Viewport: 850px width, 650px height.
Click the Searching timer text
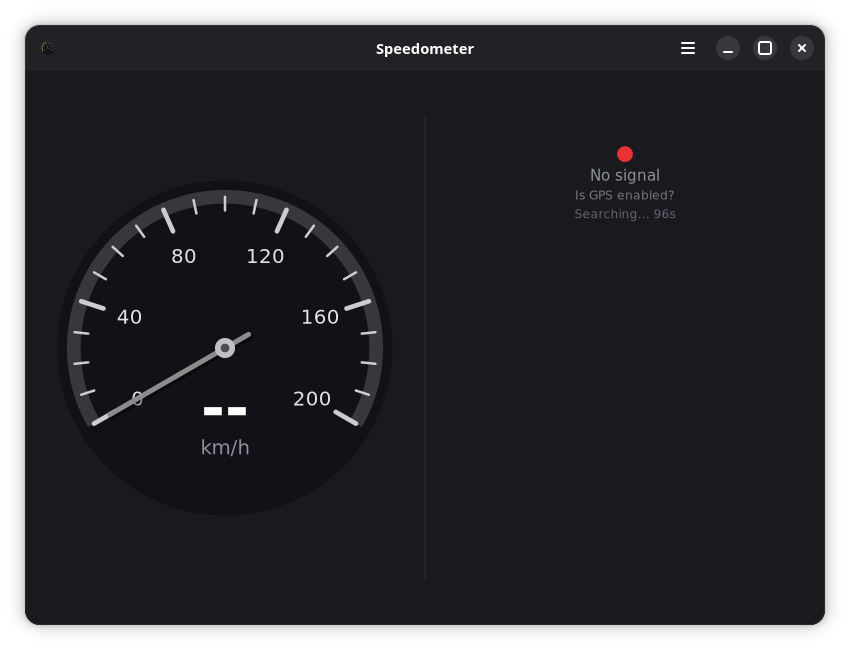pyautogui.click(x=624, y=214)
